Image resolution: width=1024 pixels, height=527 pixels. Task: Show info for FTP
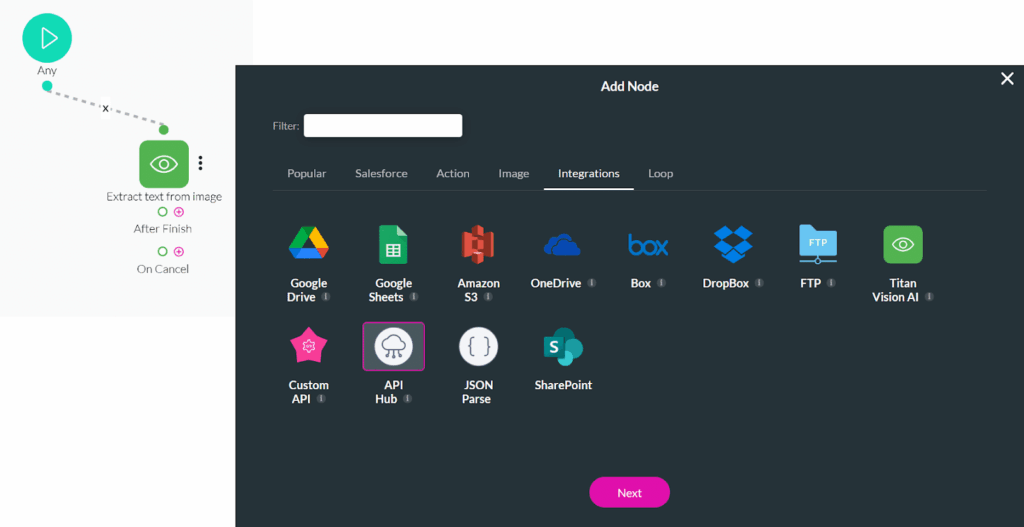click(831, 283)
